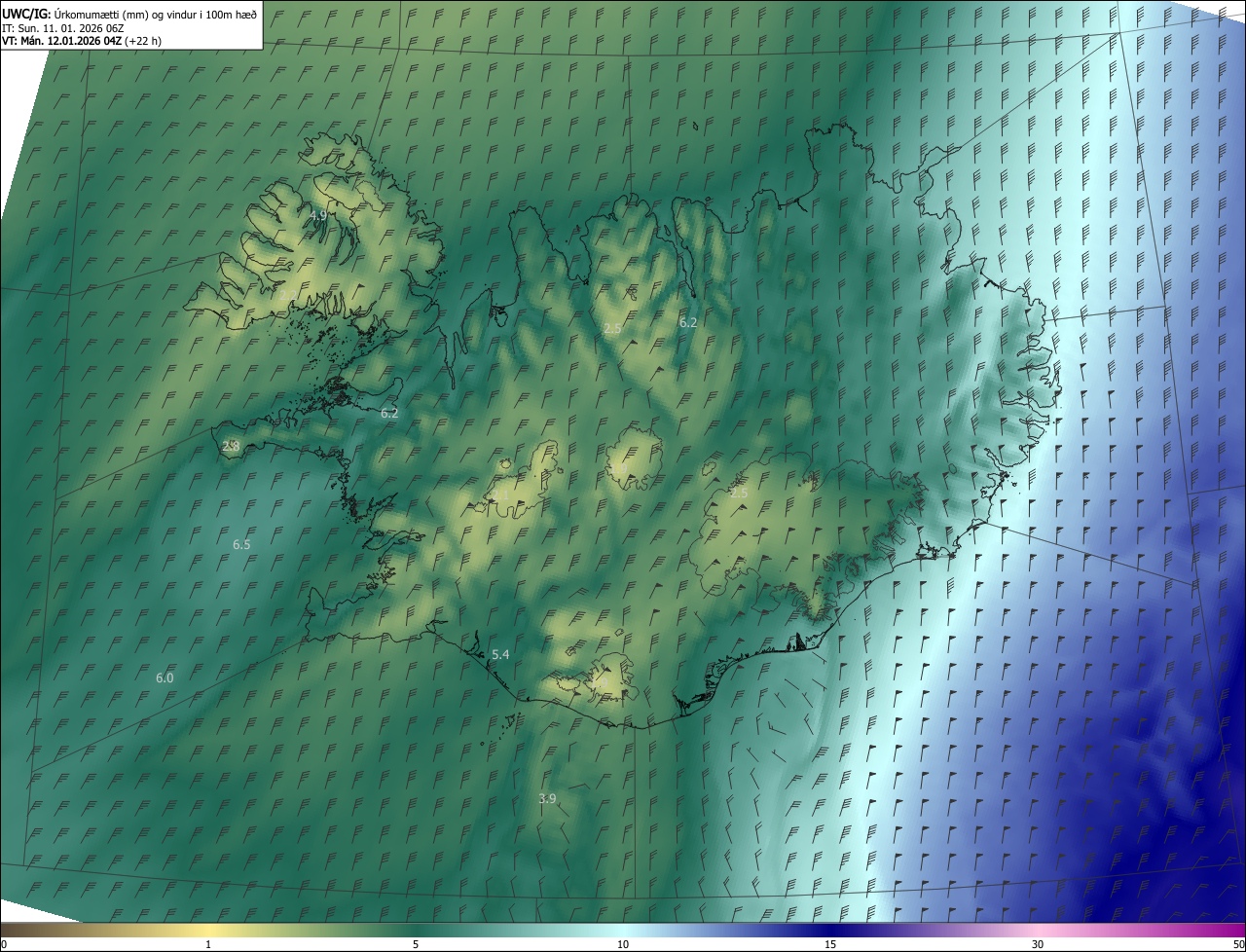Click the 6.0 value southwest of Iceland
The image size is (1246, 952).
pyautogui.click(x=165, y=677)
